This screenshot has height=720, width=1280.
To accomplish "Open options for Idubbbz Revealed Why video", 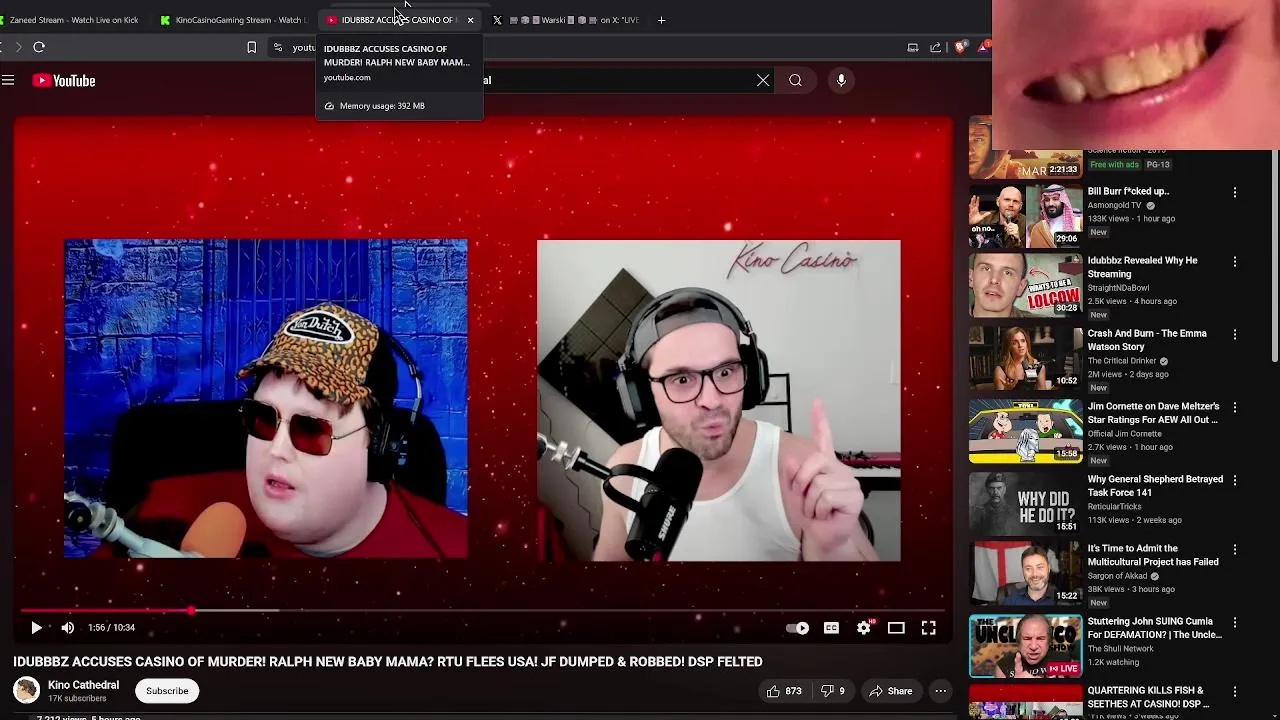I will point(1234,261).
